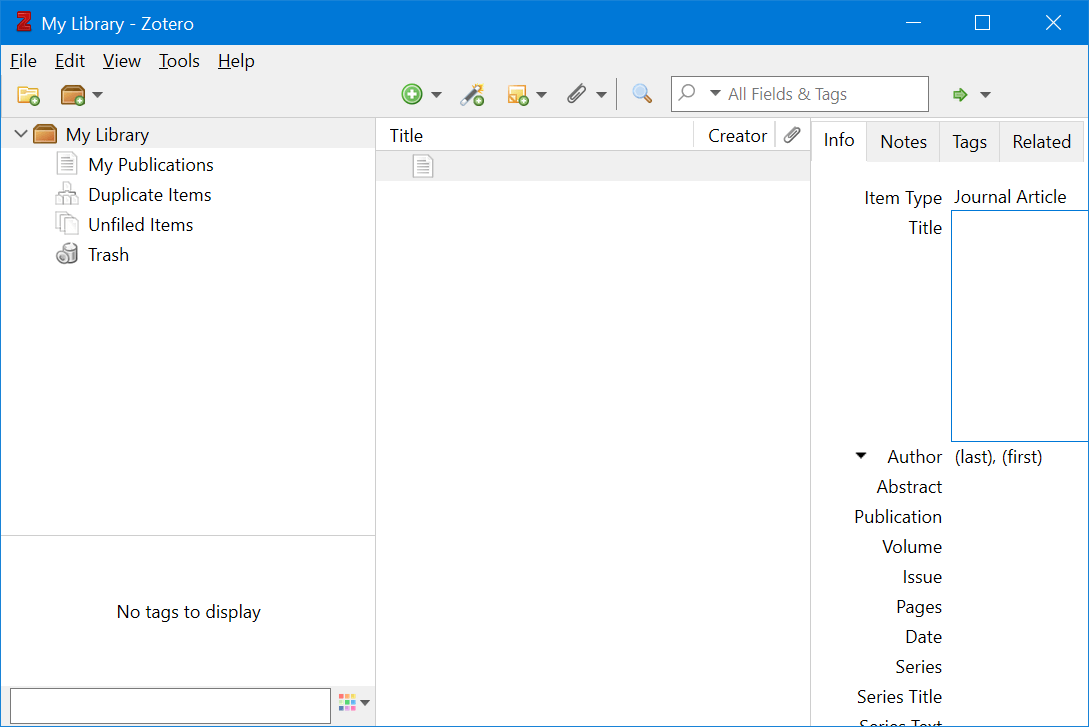
Task: Collapse the My Library tree node
Action: pyautogui.click(x=20, y=133)
